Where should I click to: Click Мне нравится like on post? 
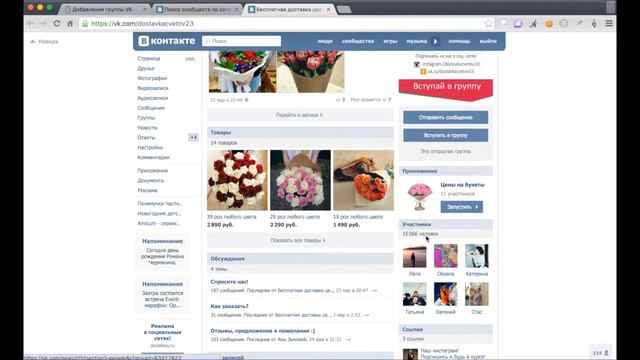click(371, 100)
